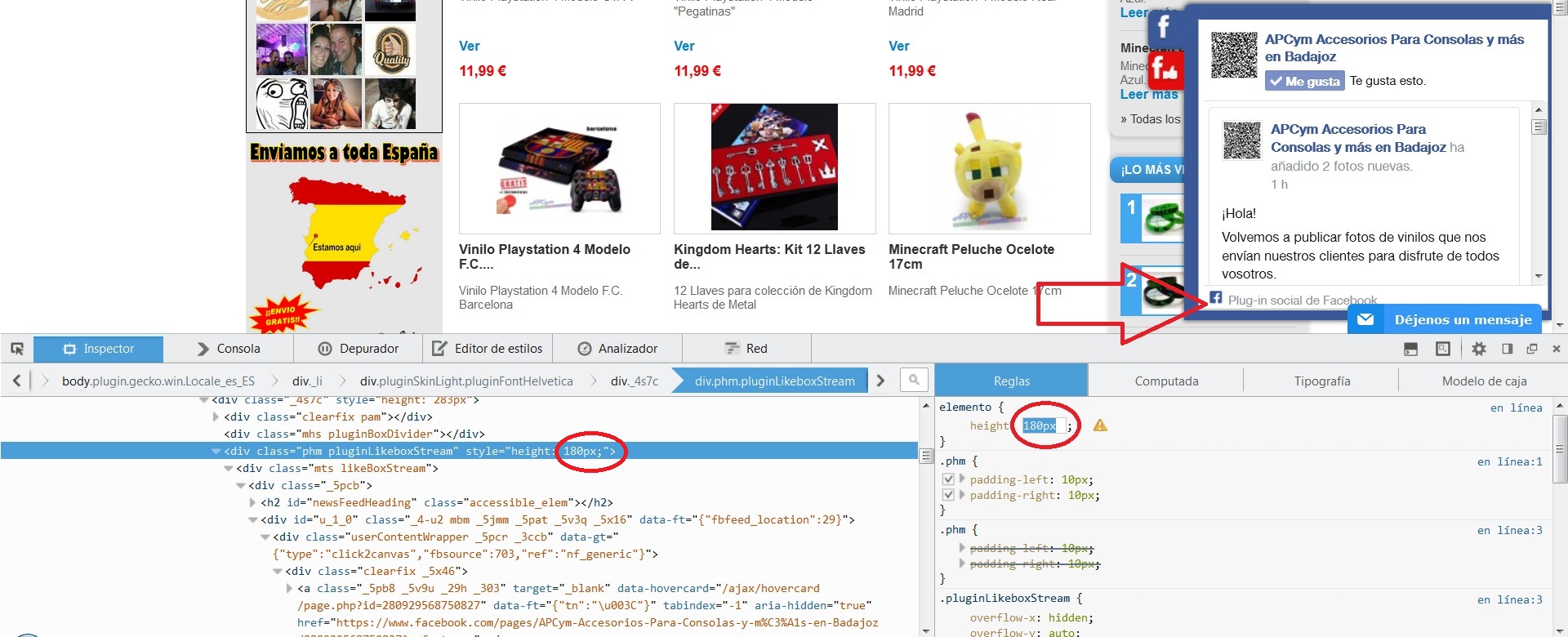Viewport: 1568px width, 637px height.
Task: Select div.phm.pluginLikeboxStream breadcrumb
Action: tap(774, 381)
